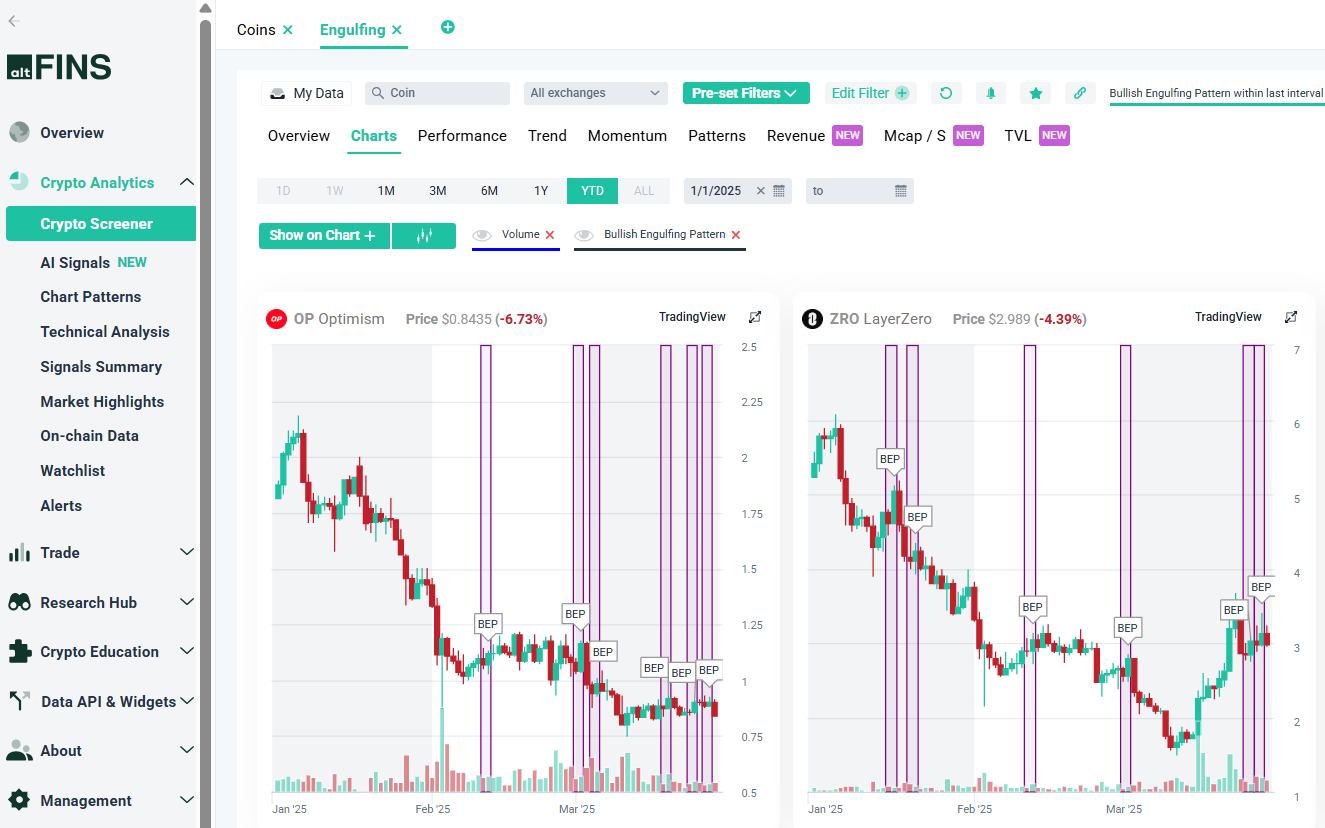The width and height of the screenshot is (1325, 828).
Task: Open Watchlist in sidebar
Action: (x=73, y=471)
